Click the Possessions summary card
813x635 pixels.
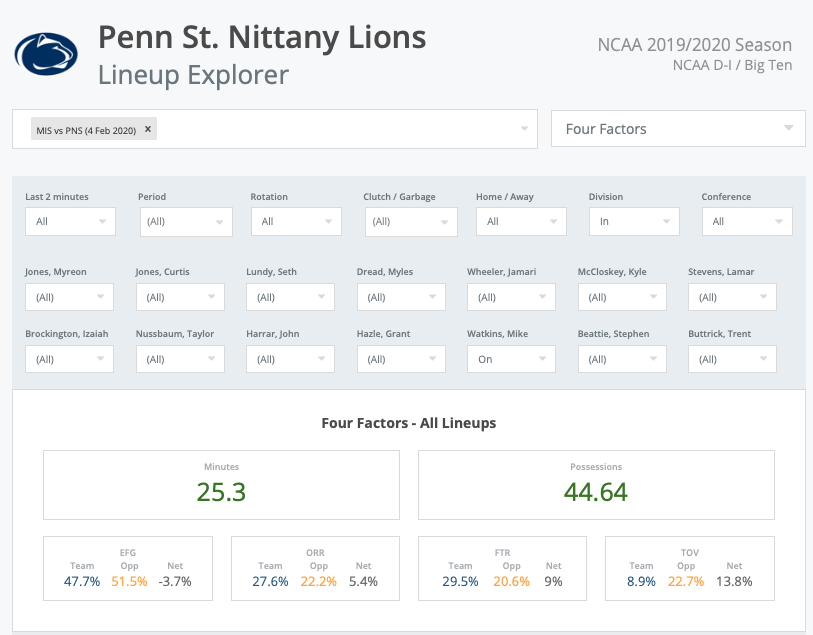pyautogui.click(x=596, y=484)
